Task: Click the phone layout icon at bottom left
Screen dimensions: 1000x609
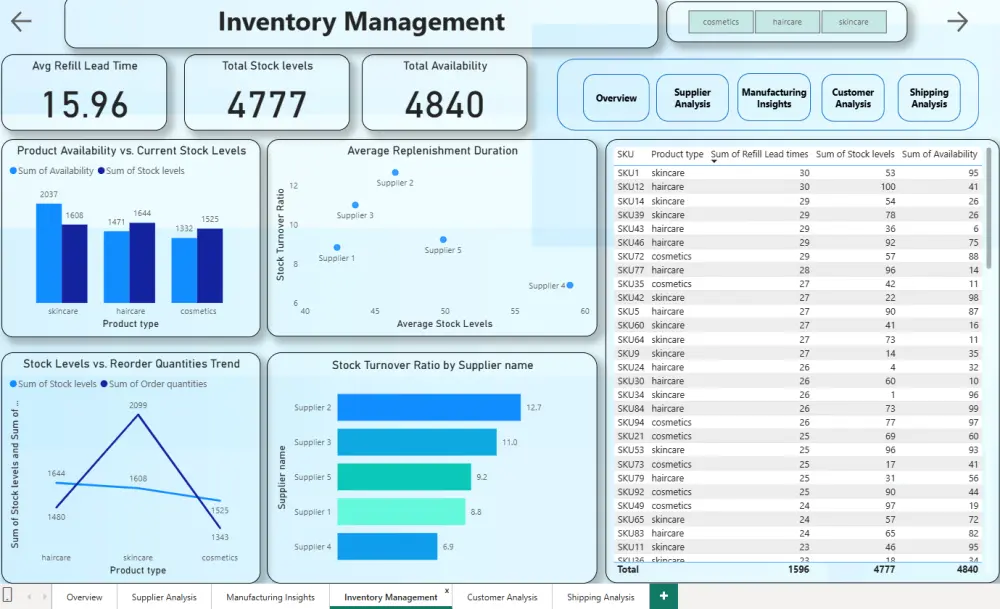Action: tap(8, 595)
